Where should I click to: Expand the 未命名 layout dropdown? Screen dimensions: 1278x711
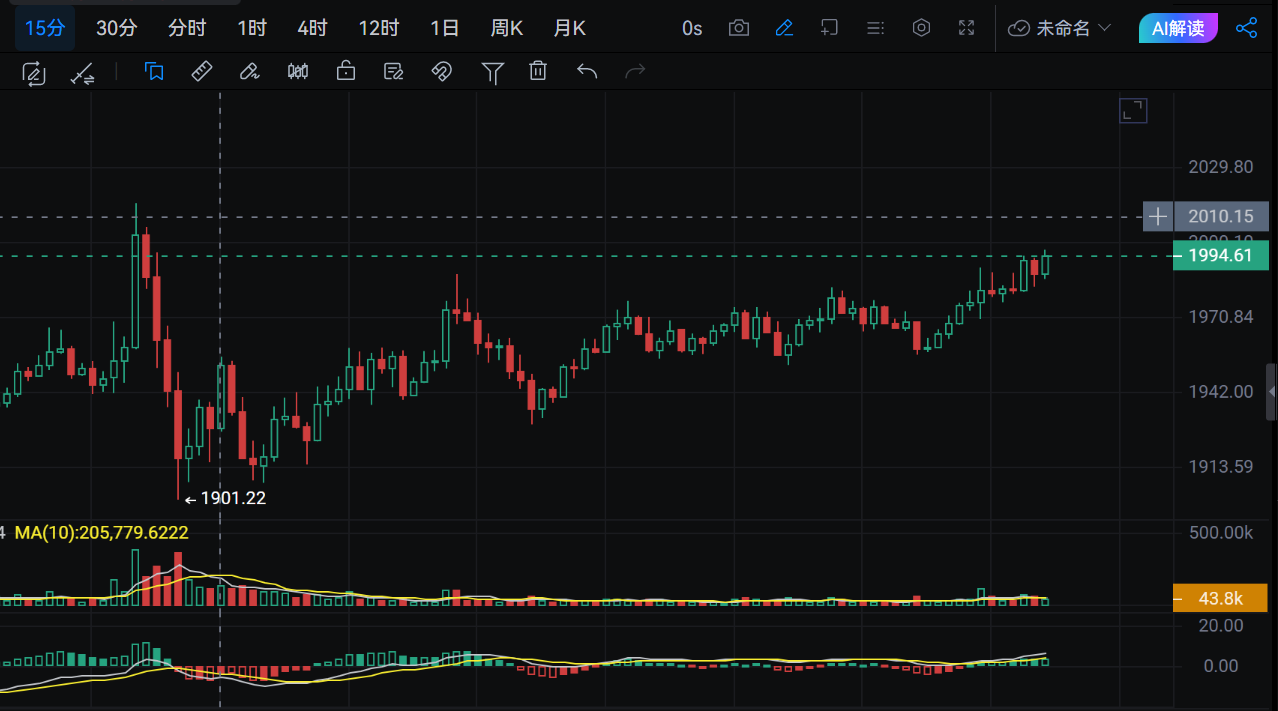click(x=1060, y=28)
